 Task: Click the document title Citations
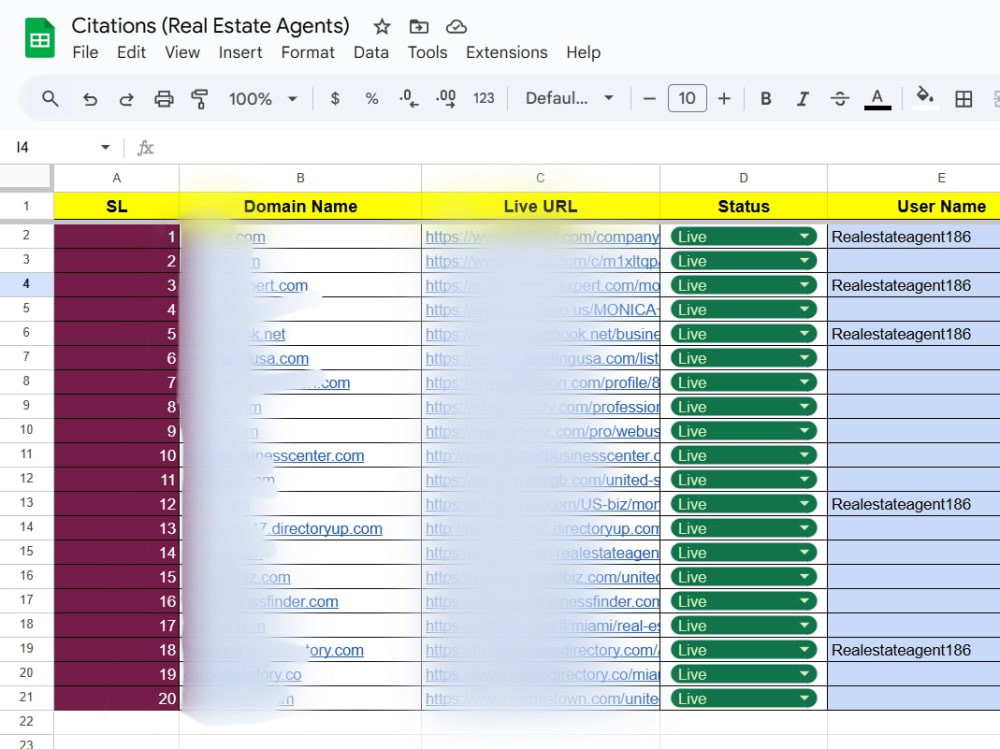(210, 26)
